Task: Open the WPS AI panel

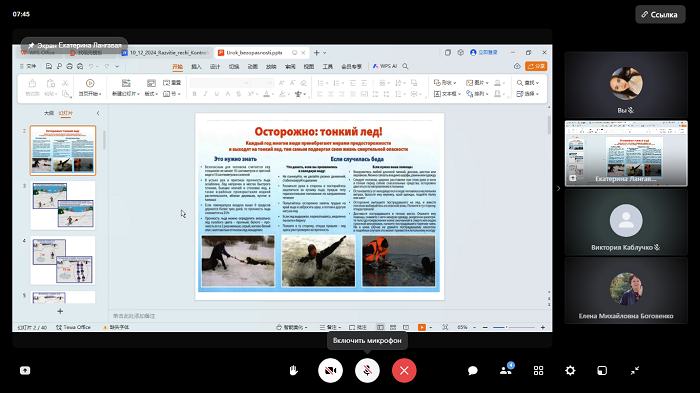Action: [385, 66]
